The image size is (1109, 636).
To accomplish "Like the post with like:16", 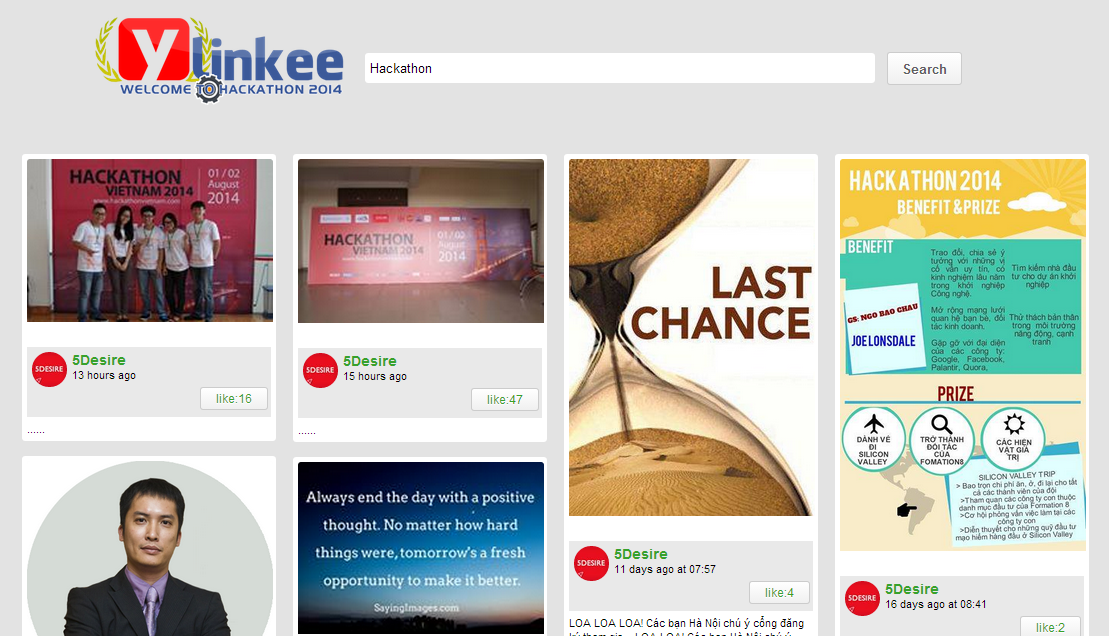I will [233, 398].
